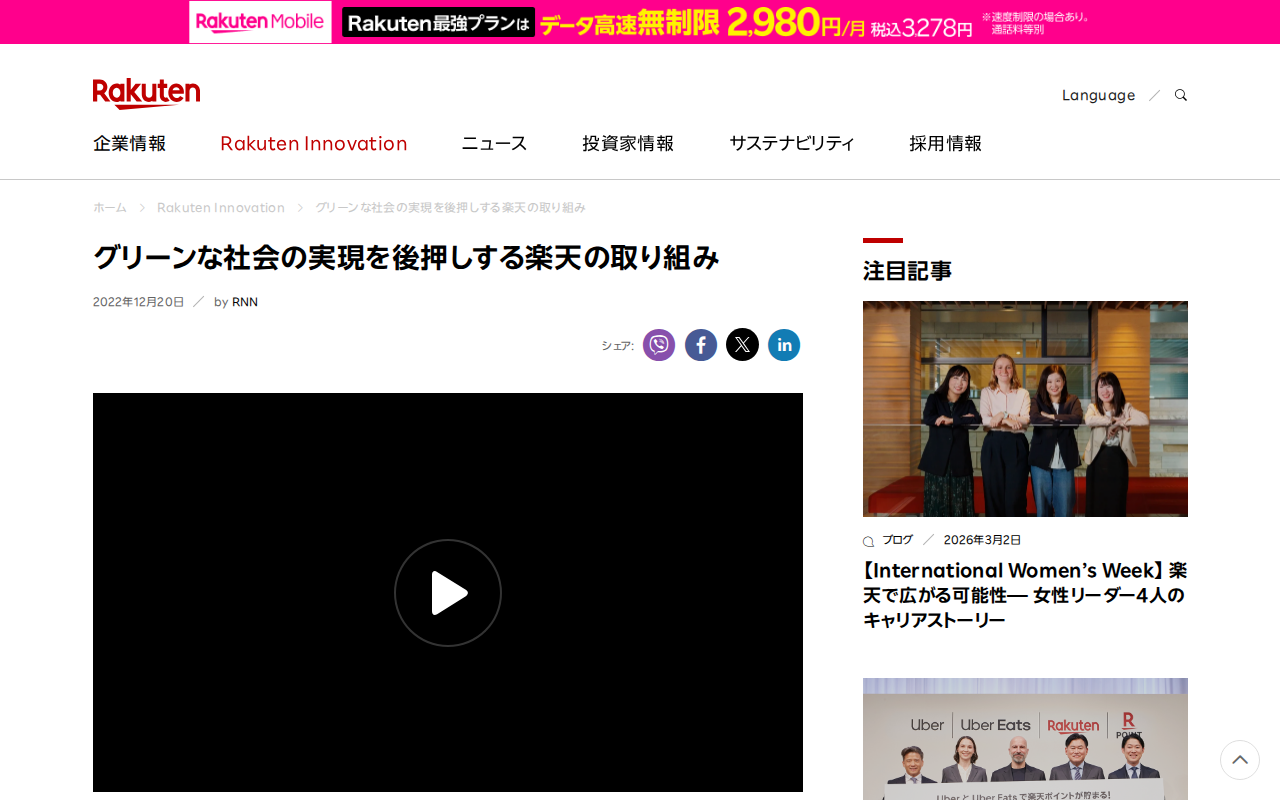This screenshot has height=800, width=1280.
Task: Share the article on Facebook
Action: [701, 344]
